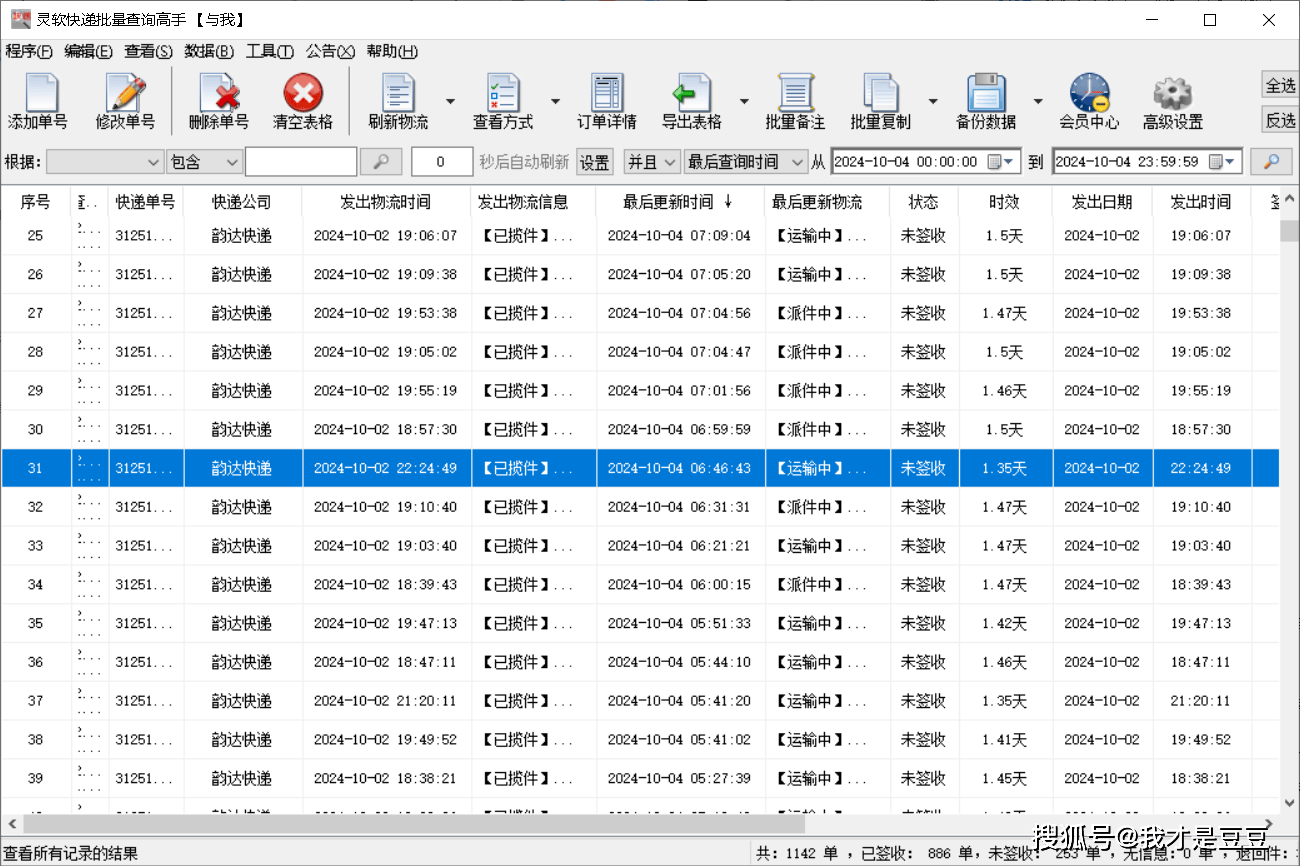Image resolution: width=1300 pixels, height=866 pixels.
Task: Click cell 2024-10-04 06:31:31
Action: (x=679, y=507)
